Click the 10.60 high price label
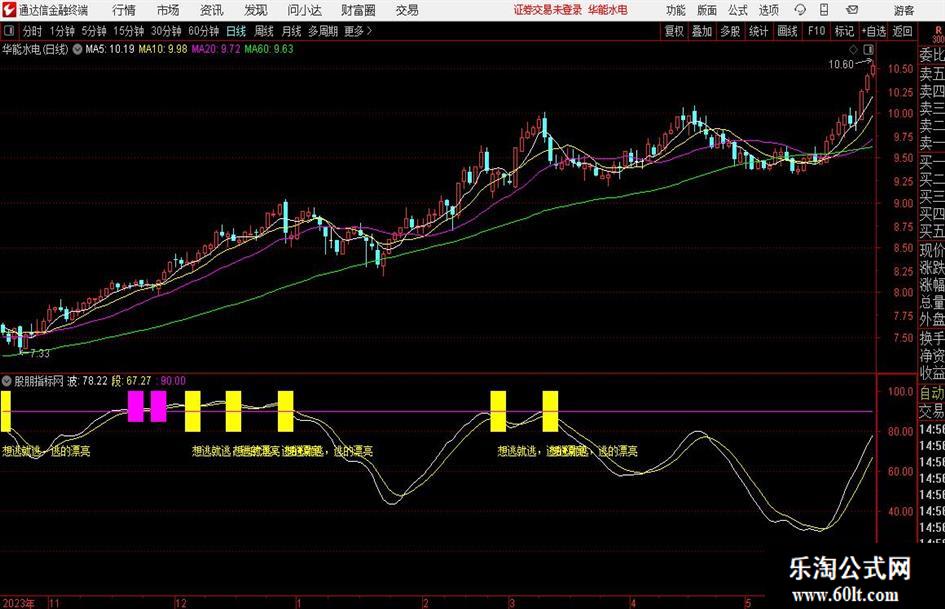The image size is (945, 609). coord(841,65)
